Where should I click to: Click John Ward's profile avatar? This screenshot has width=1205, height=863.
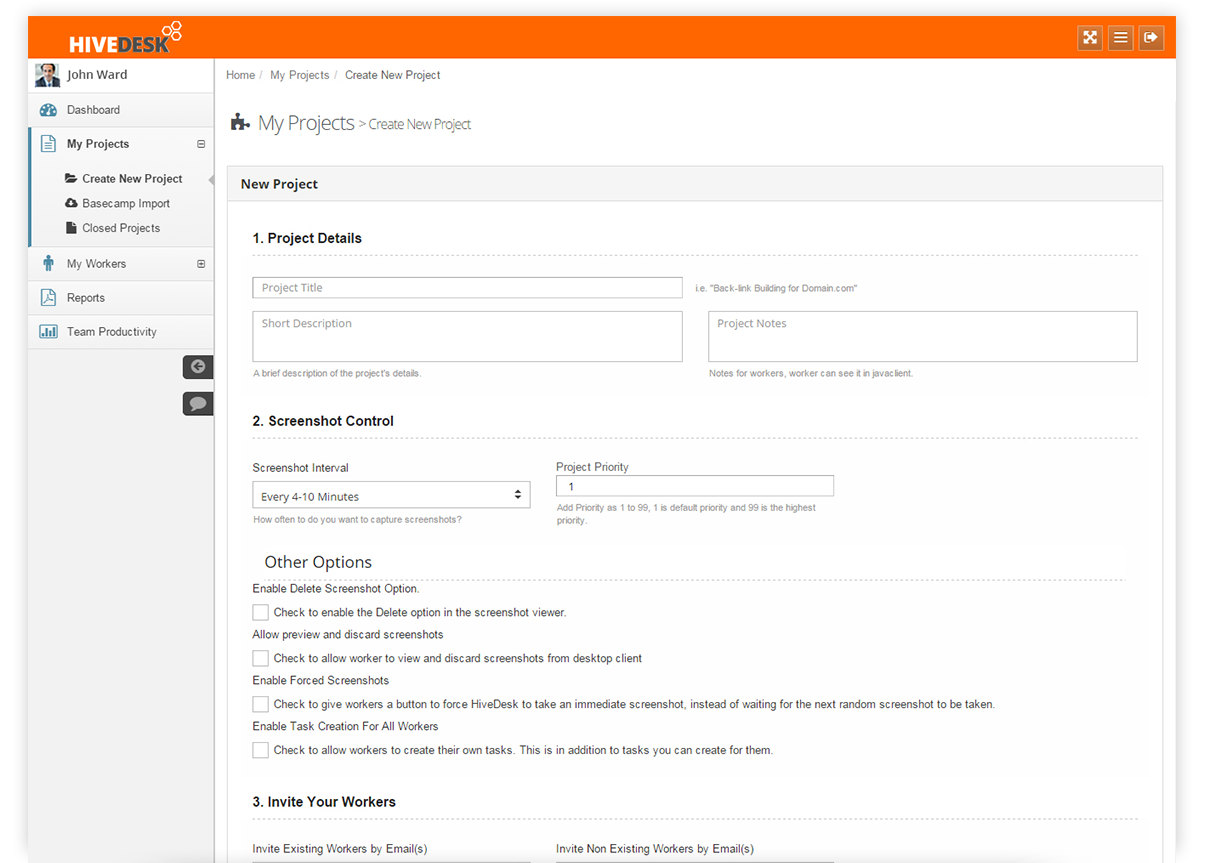point(47,75)
